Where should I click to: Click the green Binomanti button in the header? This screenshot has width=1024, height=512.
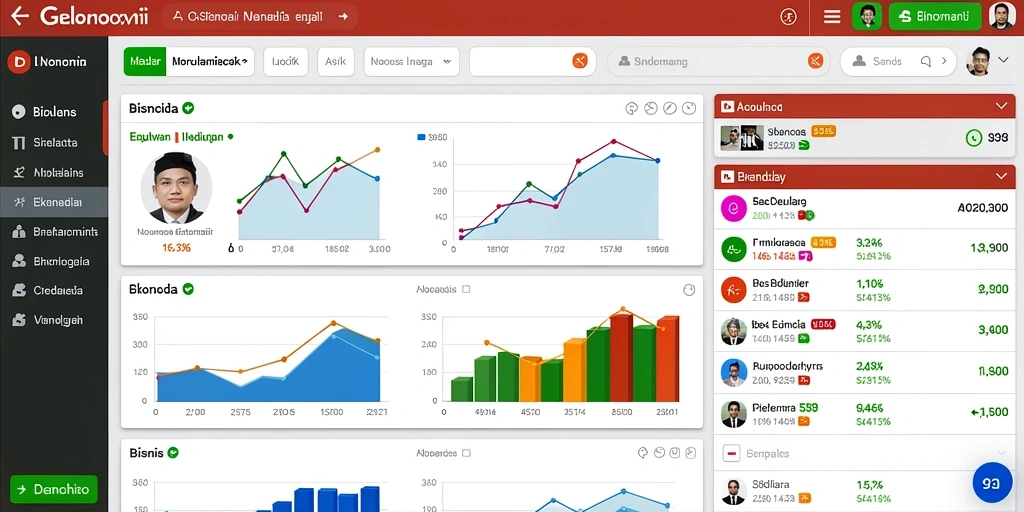[935, 17]
